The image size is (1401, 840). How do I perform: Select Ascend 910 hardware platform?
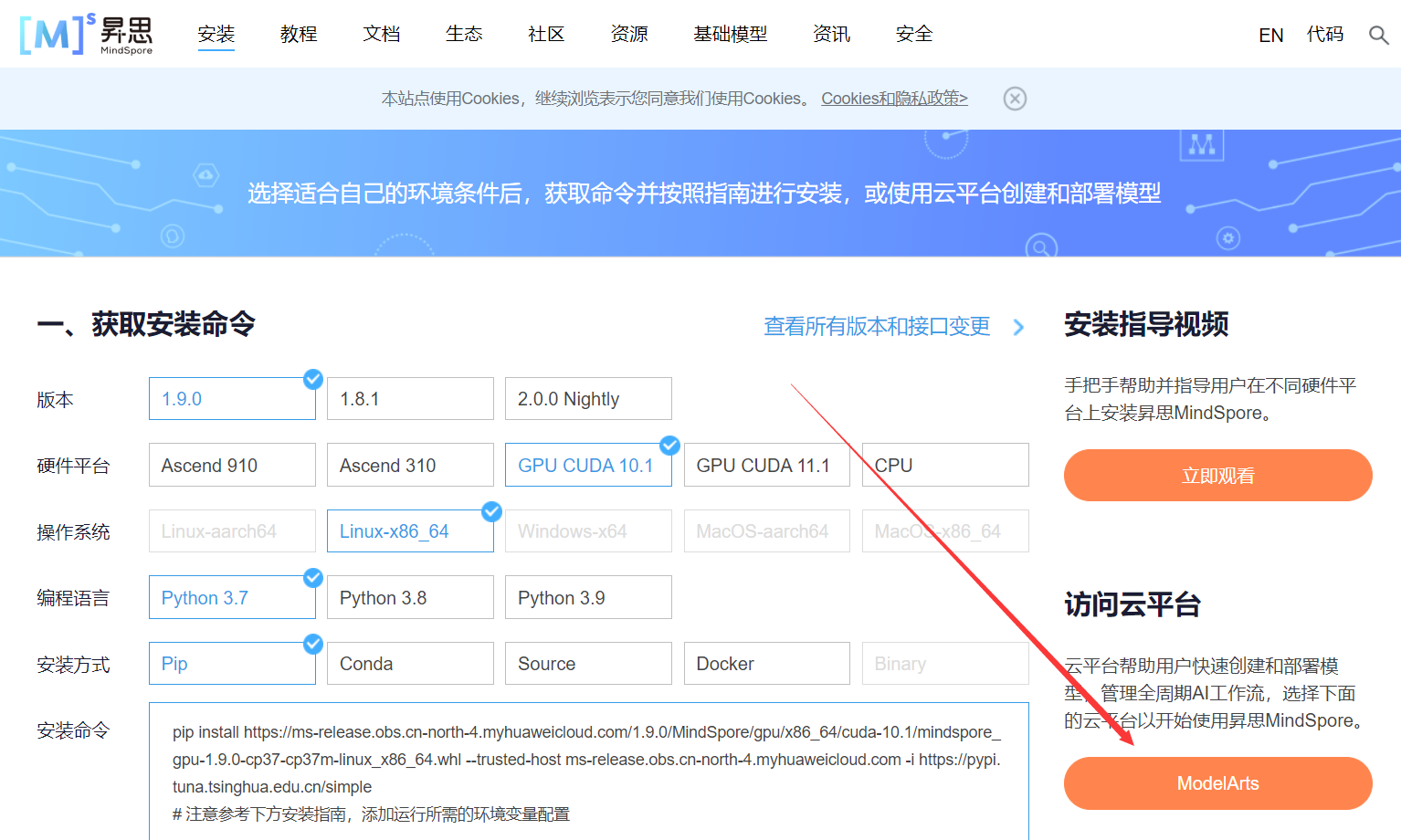click(231, 465)
